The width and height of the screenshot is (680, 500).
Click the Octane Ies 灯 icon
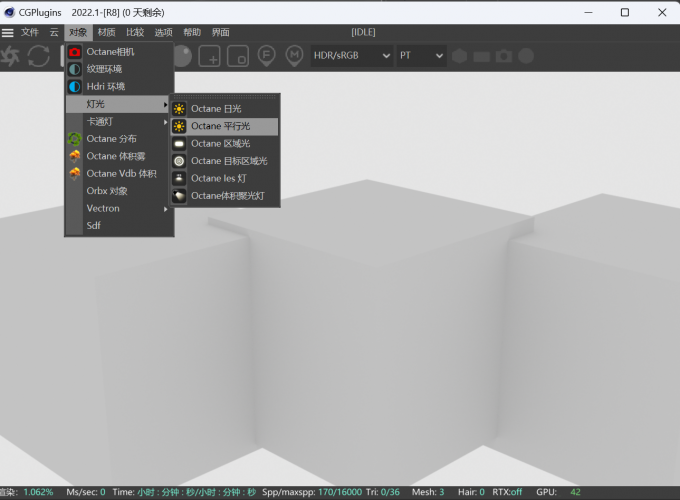(179, 178)
